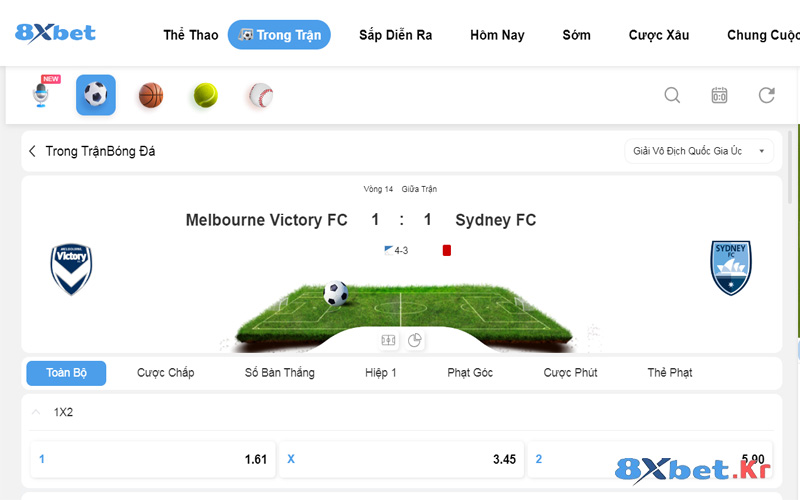Select the tennis ball sport icon
The width and height of the screenshot is (800, 500).
click(x=206, y=95)
